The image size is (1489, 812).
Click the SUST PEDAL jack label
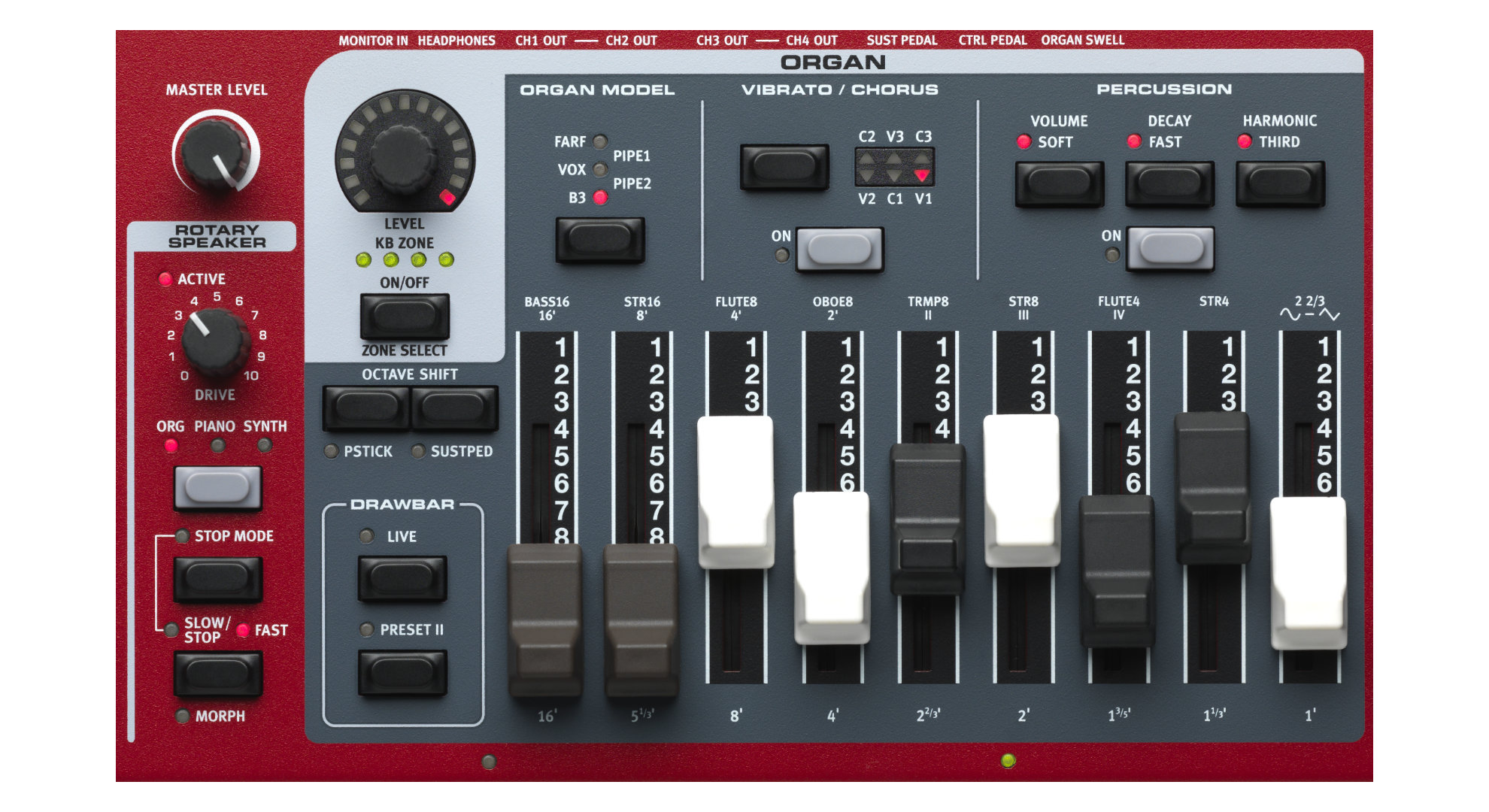(902, 41)
